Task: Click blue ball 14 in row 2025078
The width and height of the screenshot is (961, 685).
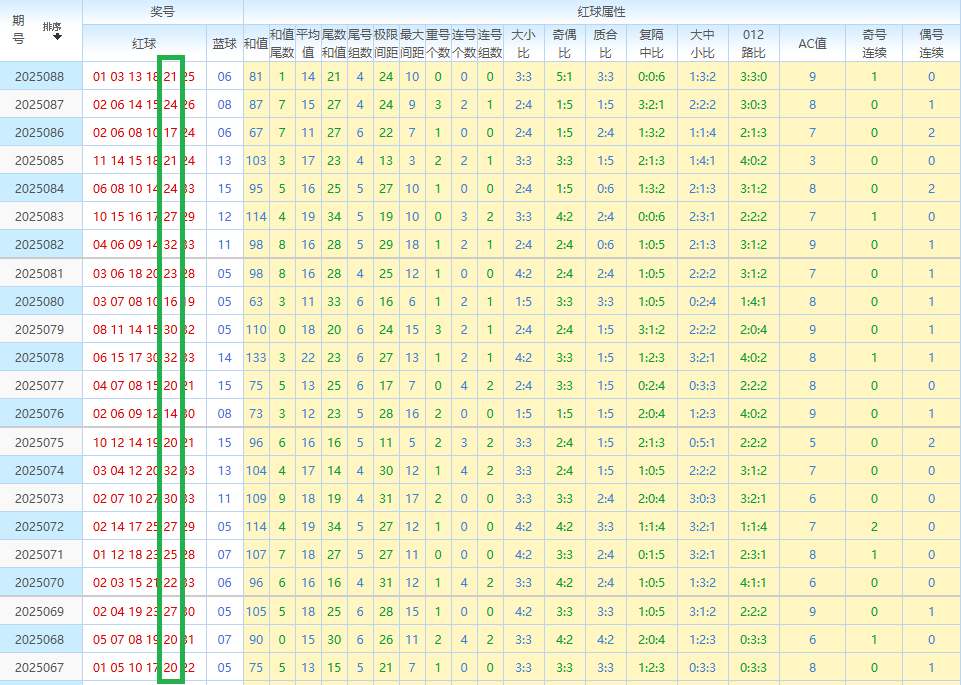Action: 224,357
